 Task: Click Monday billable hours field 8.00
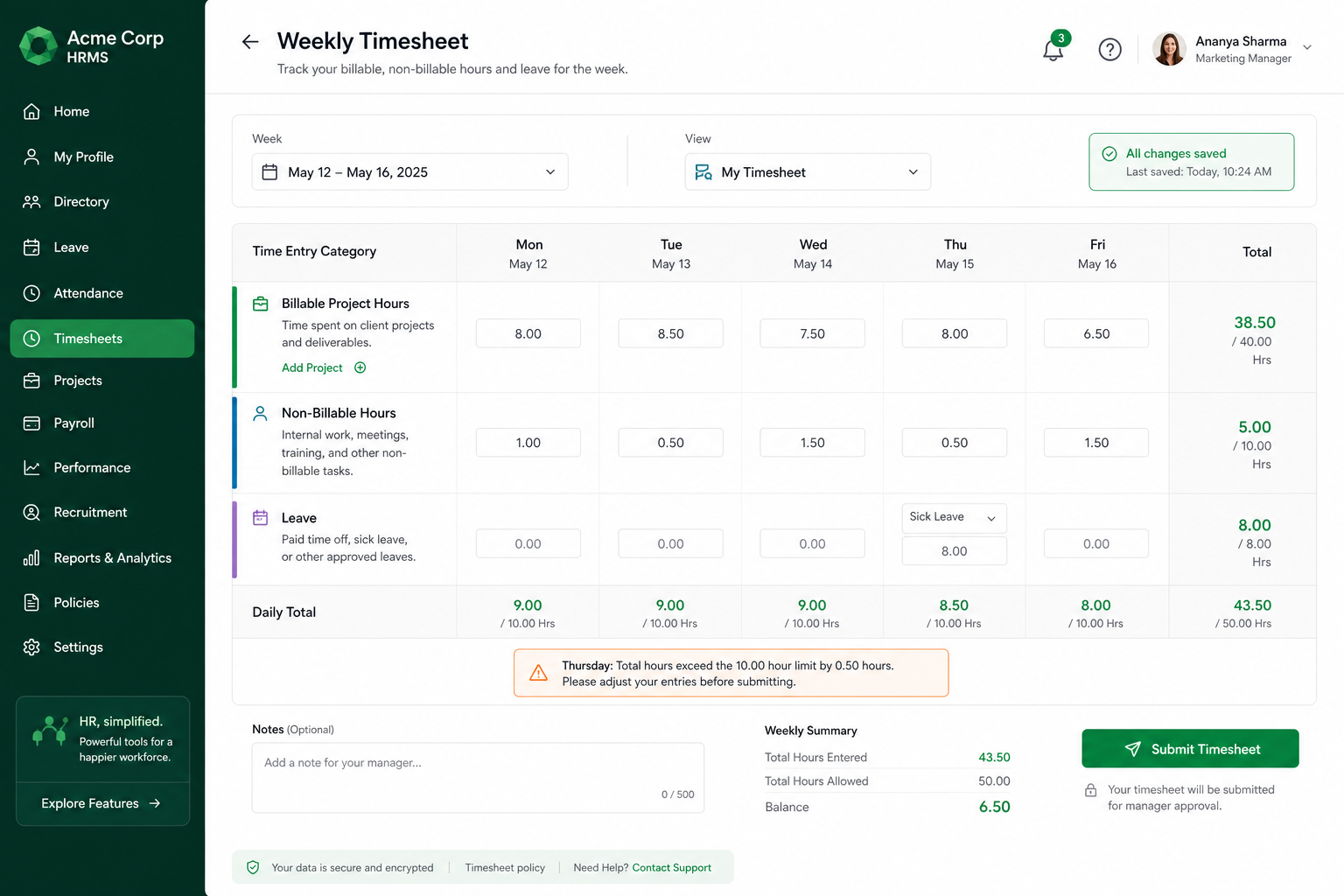[x=528, y=333]
